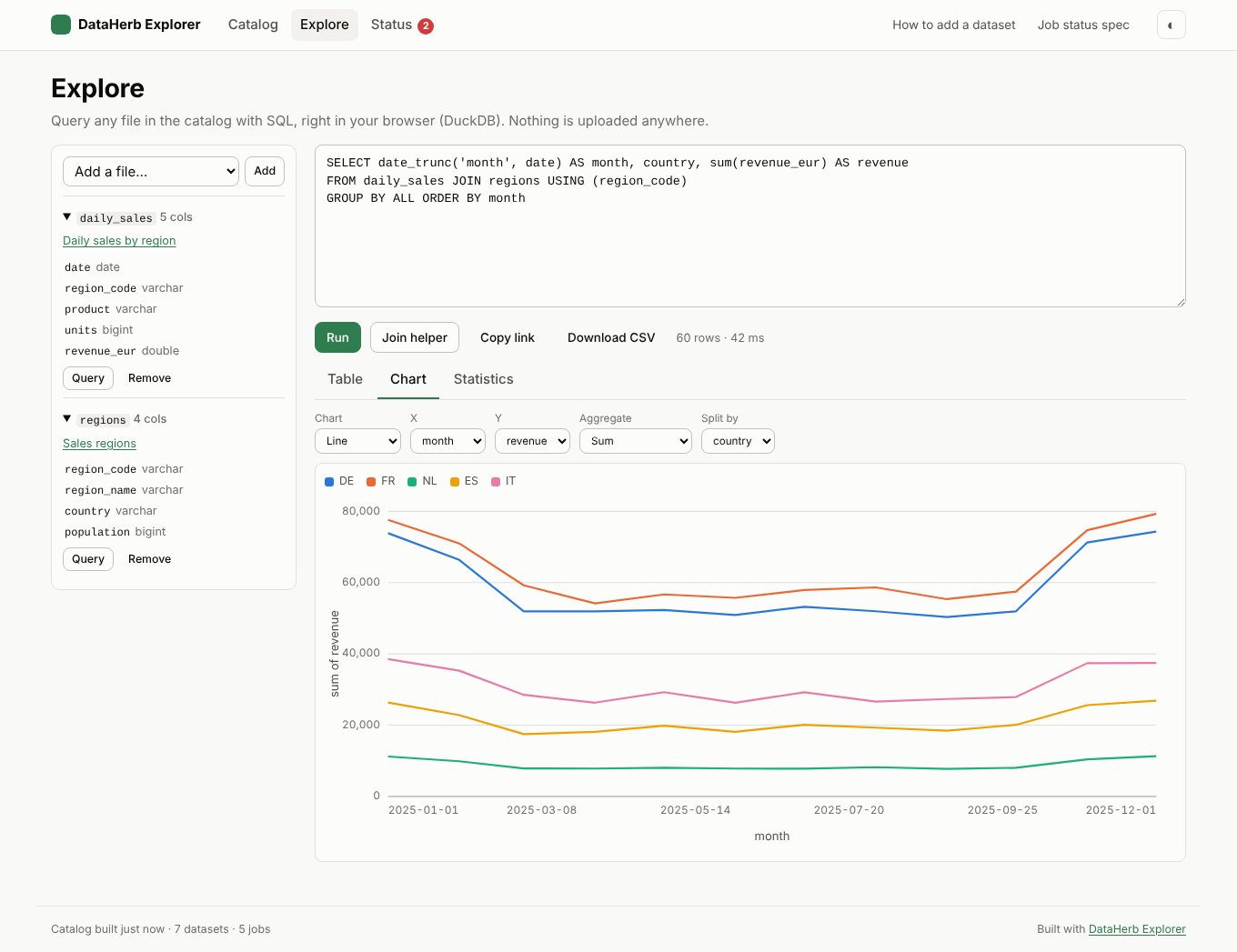Toggle the IT series in chart legend
This screenshot has height=952, width=1237.
[503, 481]
